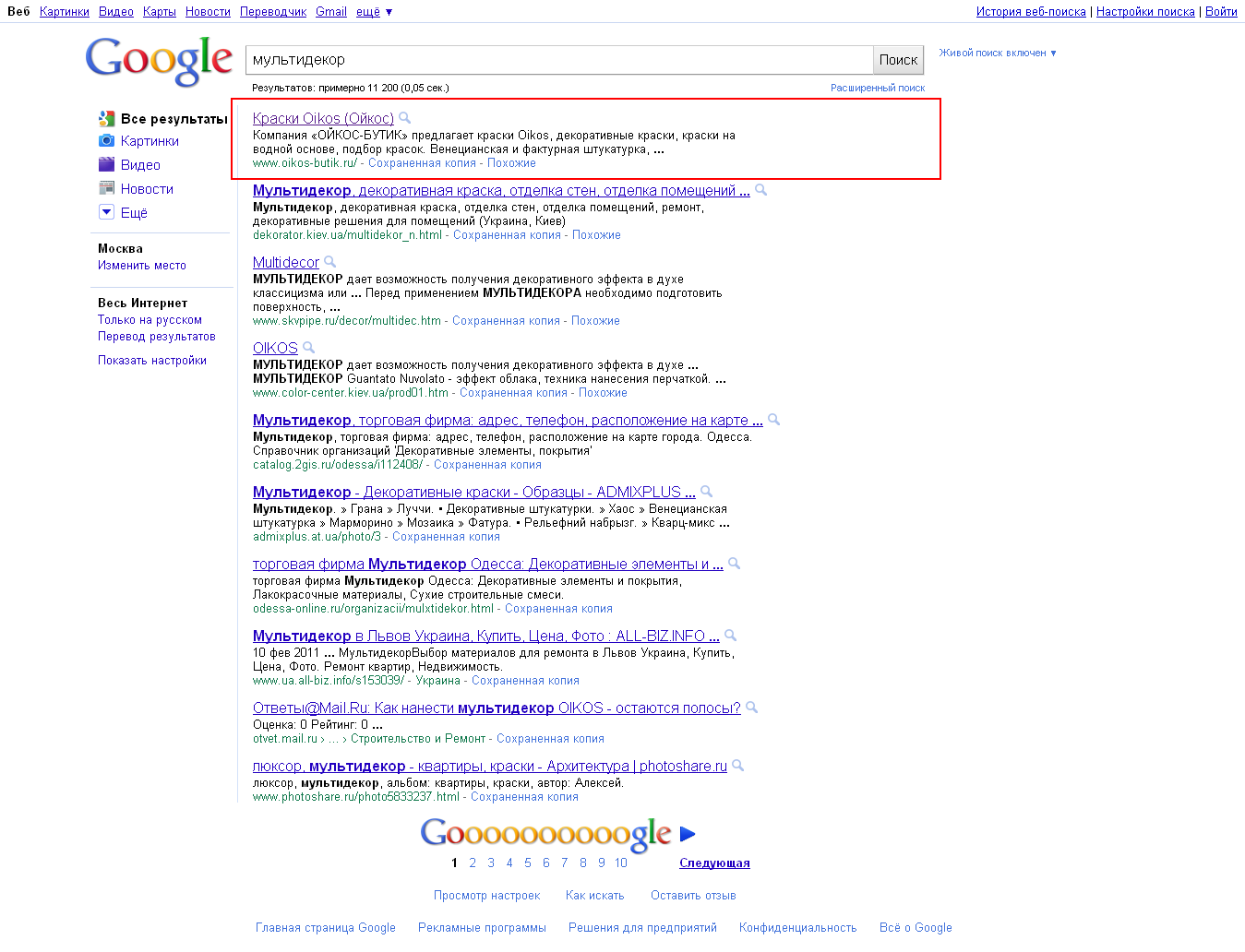Select the Видео filmstrip icon in sidebar
Image resolution: width=1245 pixels, height=952 pixels.
coord(106,164)
